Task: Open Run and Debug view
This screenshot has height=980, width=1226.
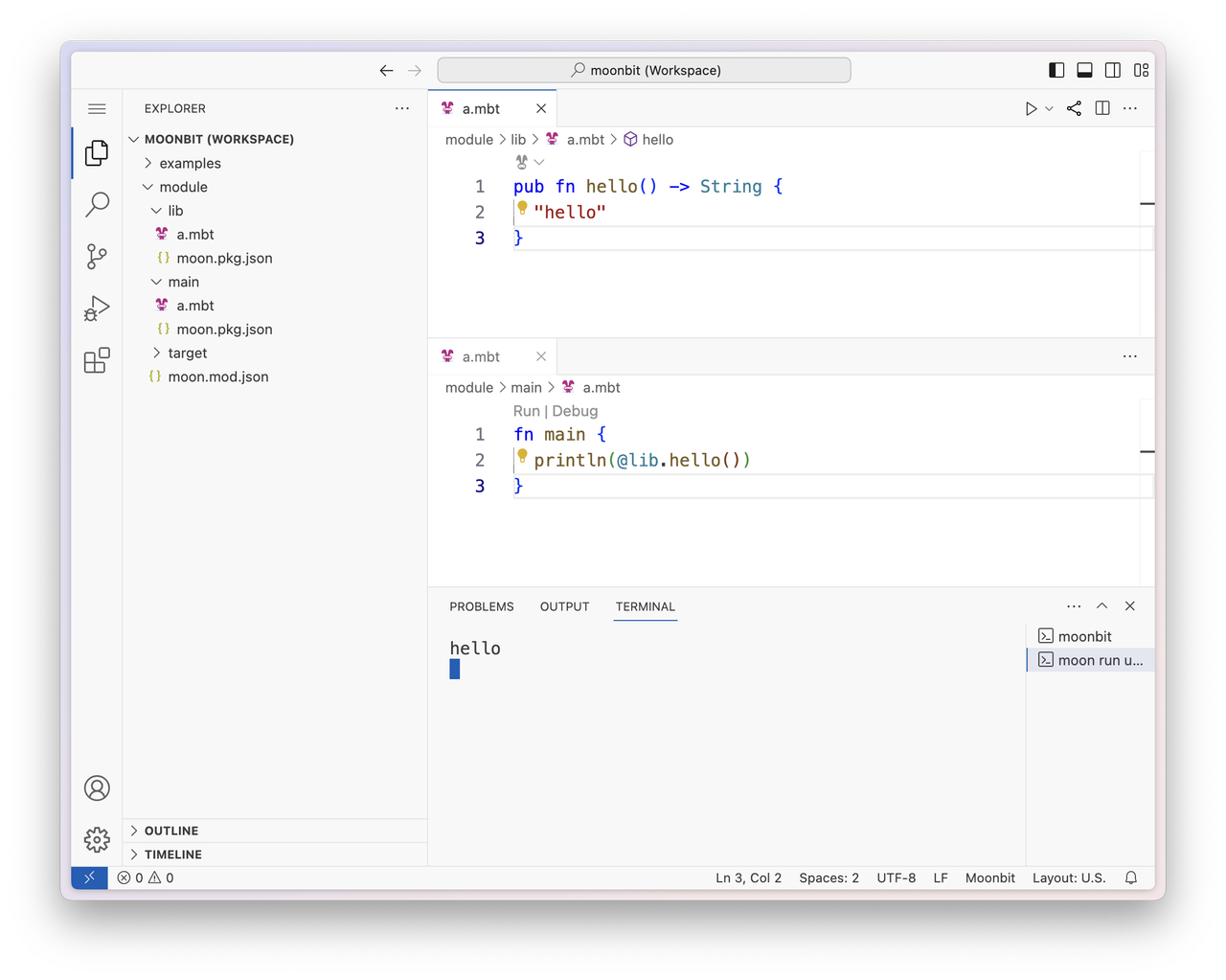Action: [97, 308]
